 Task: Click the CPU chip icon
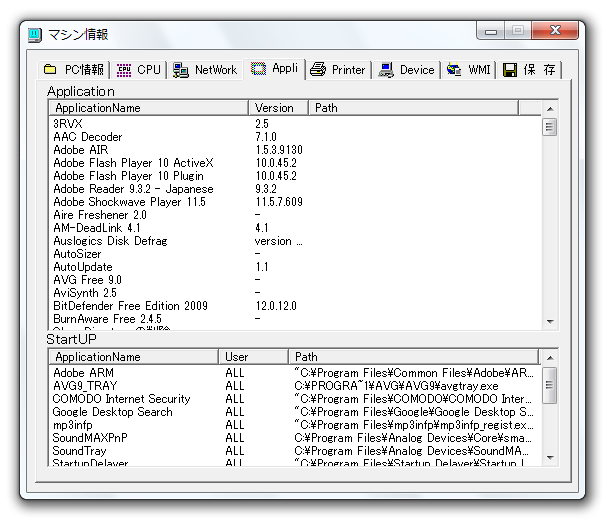point(124,70)
